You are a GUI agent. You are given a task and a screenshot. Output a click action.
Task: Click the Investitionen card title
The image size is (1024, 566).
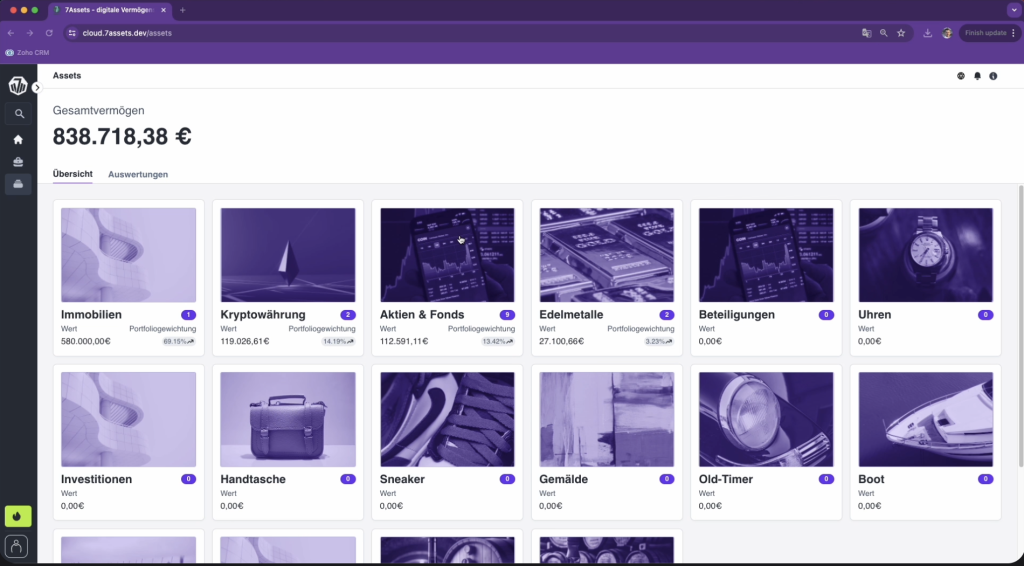coord(97,479)
